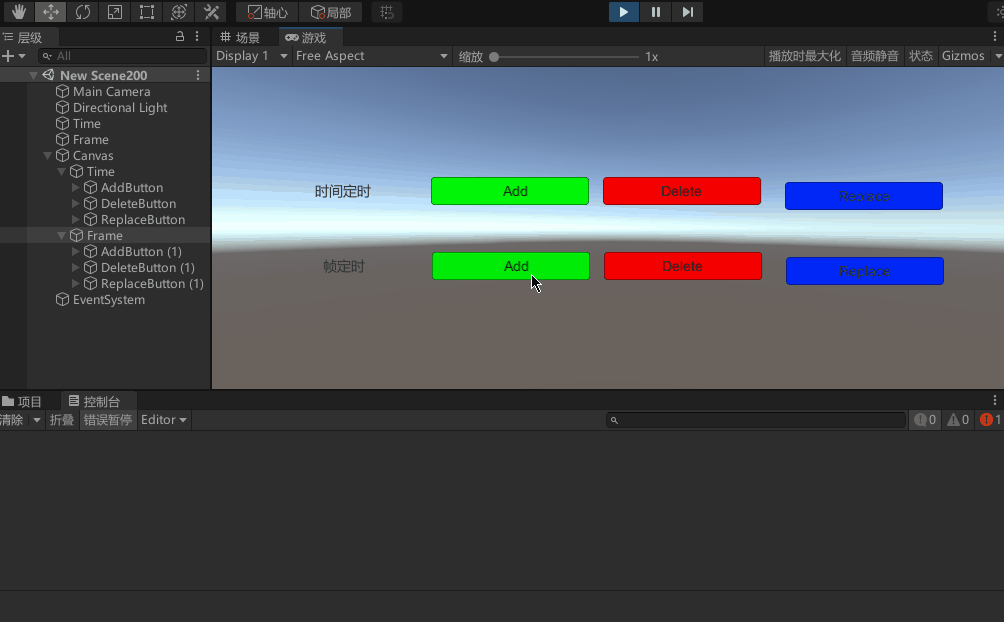
Task: Click the blue Replace button for 帧定时
Action: tap(865, 271)
